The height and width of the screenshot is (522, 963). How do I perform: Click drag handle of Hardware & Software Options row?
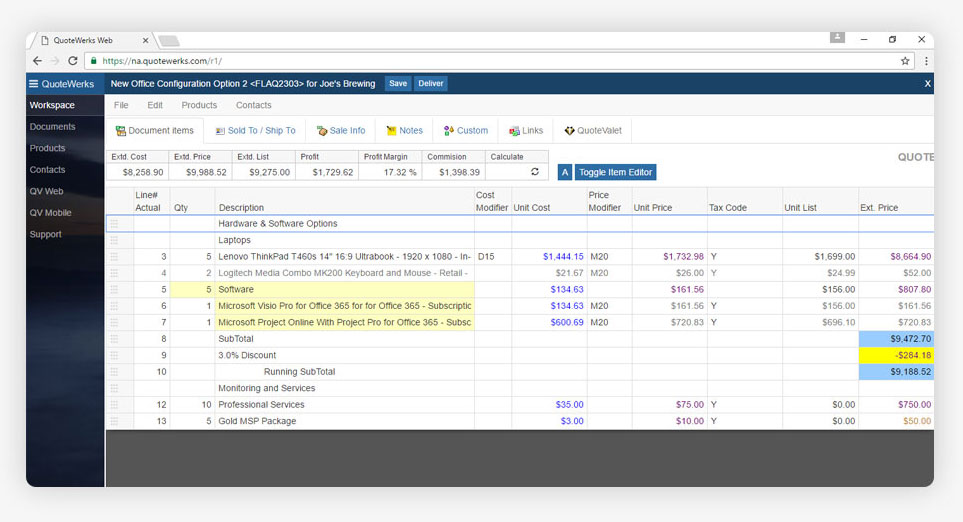point(114,224)
